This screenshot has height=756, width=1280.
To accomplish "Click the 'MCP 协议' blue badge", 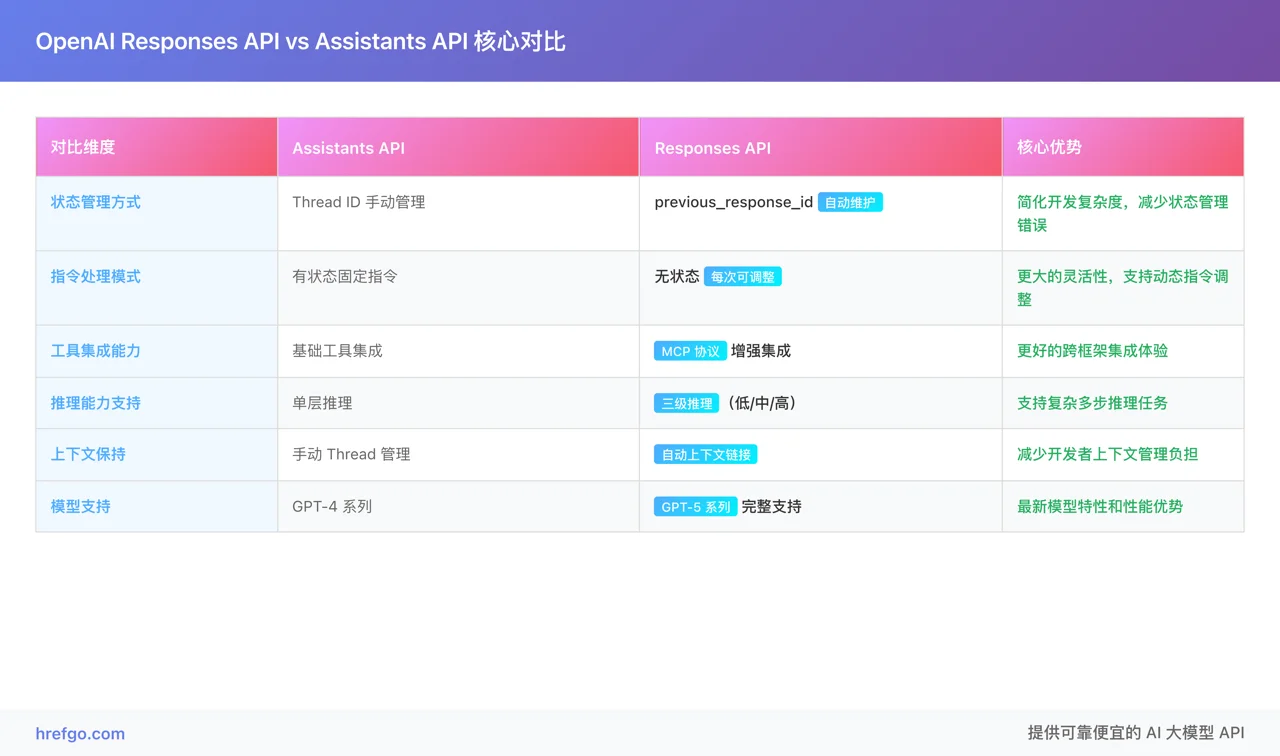I will [x=690, y=351].
